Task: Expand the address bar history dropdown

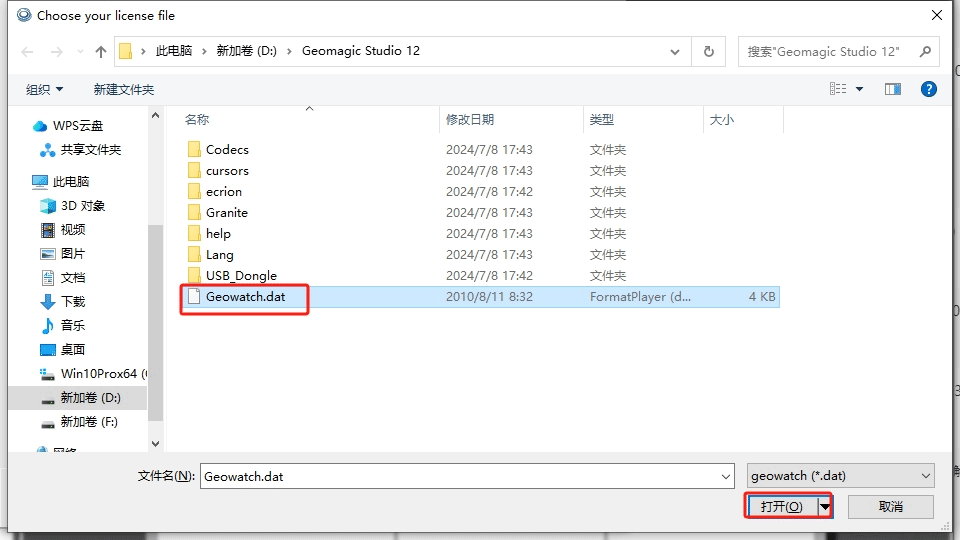Action: pos(675,51)
